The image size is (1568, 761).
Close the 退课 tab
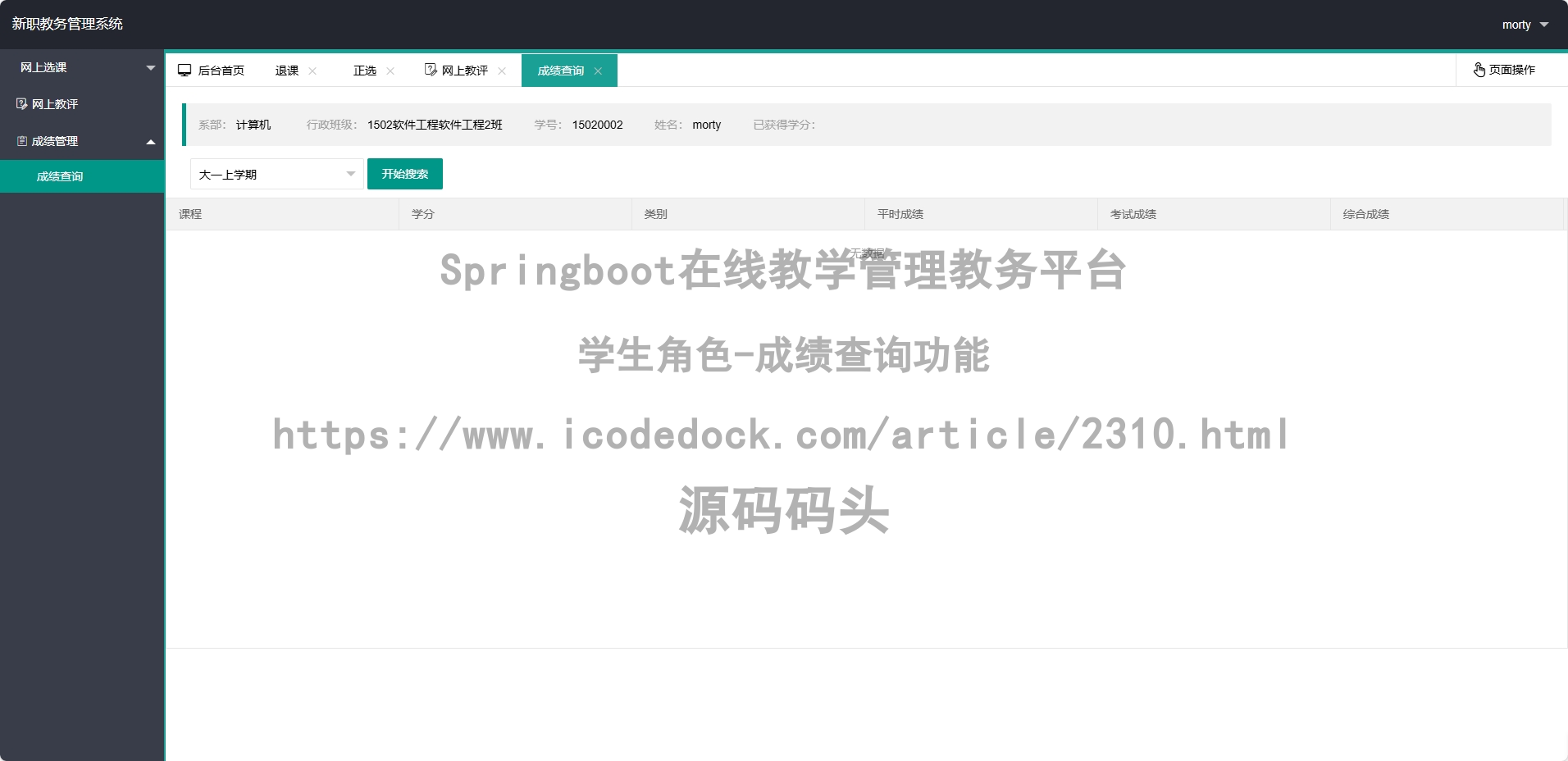click(312, 71)
